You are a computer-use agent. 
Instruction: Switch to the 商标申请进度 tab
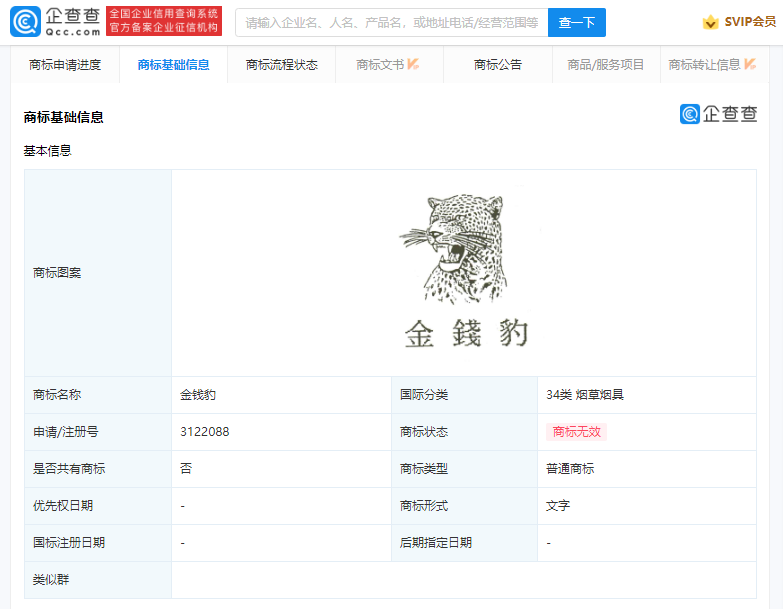pyautogui.click(x=65, y=65)
